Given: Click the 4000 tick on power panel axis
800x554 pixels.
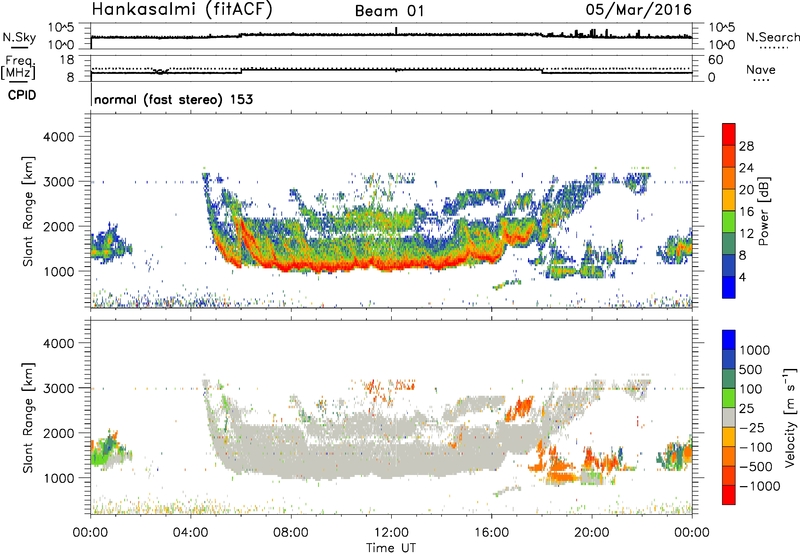Looking at the screenshot, I should click(59, 137).
